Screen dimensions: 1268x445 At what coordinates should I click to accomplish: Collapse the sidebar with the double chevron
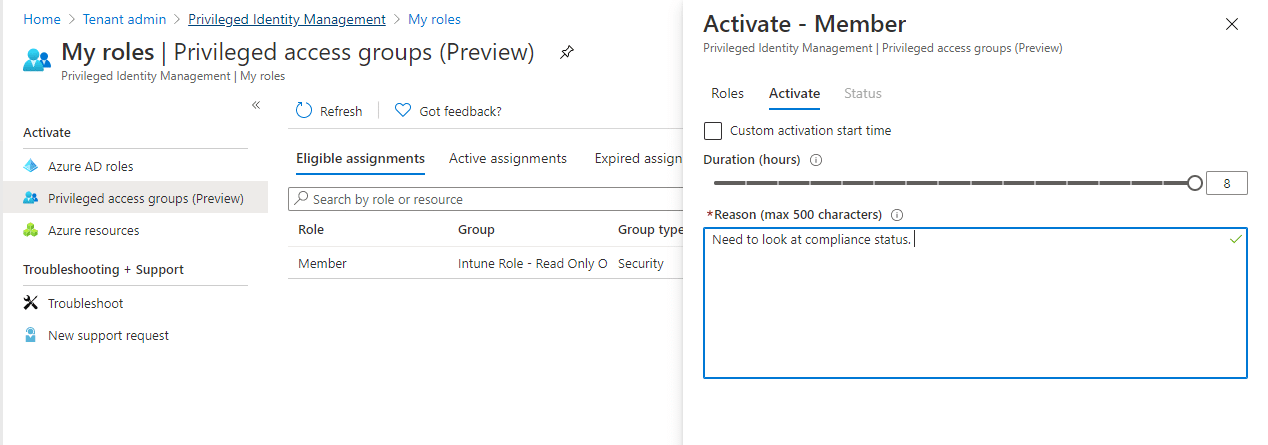click(256, 105)
